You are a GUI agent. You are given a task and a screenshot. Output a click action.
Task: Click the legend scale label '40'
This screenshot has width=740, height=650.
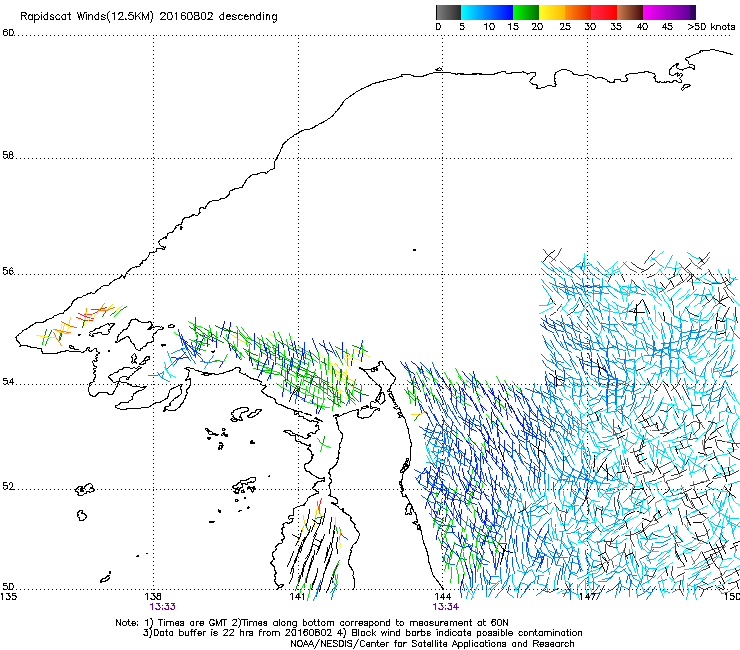click(642, 27)
